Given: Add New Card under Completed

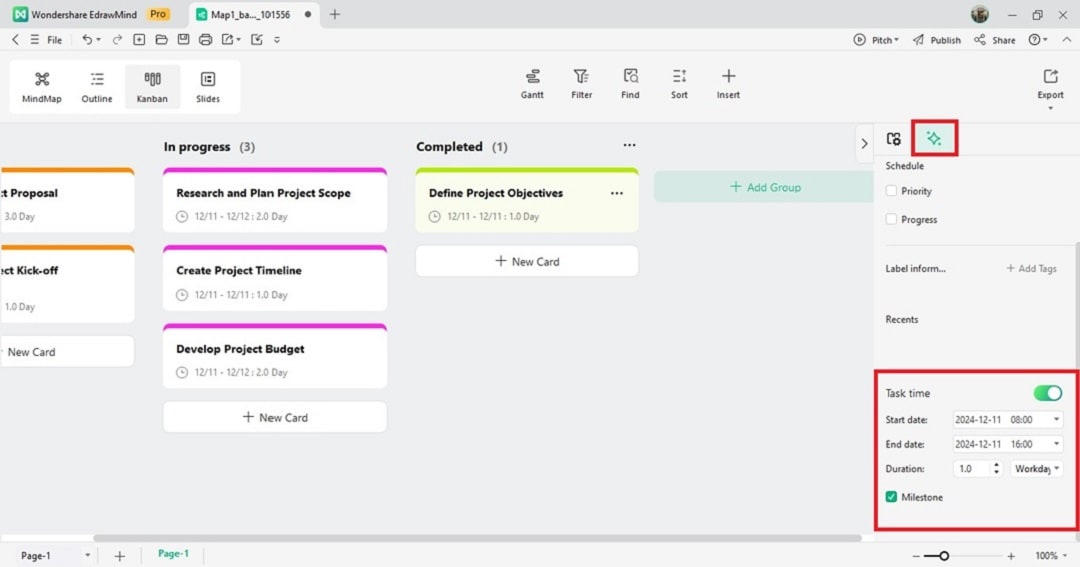Looking at the screenshot, I should [527, 262].
